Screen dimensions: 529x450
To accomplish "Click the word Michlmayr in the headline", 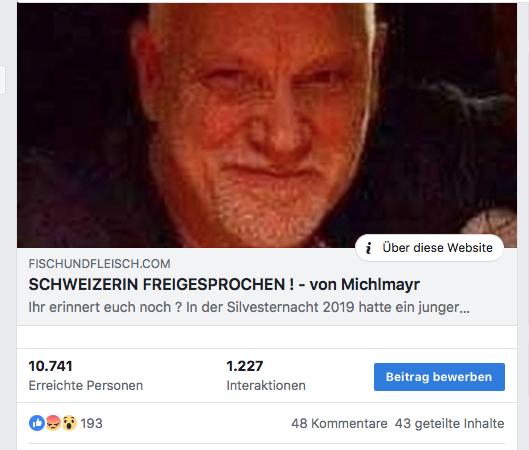I will click(x=380, y=284).
